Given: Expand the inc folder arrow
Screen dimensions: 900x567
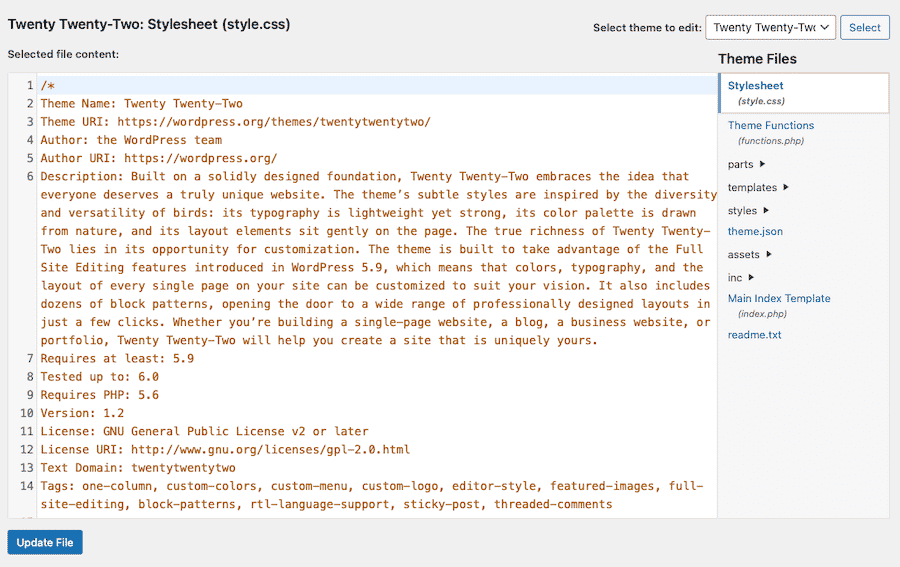Looking at the screenshot, I should [751, 278].
